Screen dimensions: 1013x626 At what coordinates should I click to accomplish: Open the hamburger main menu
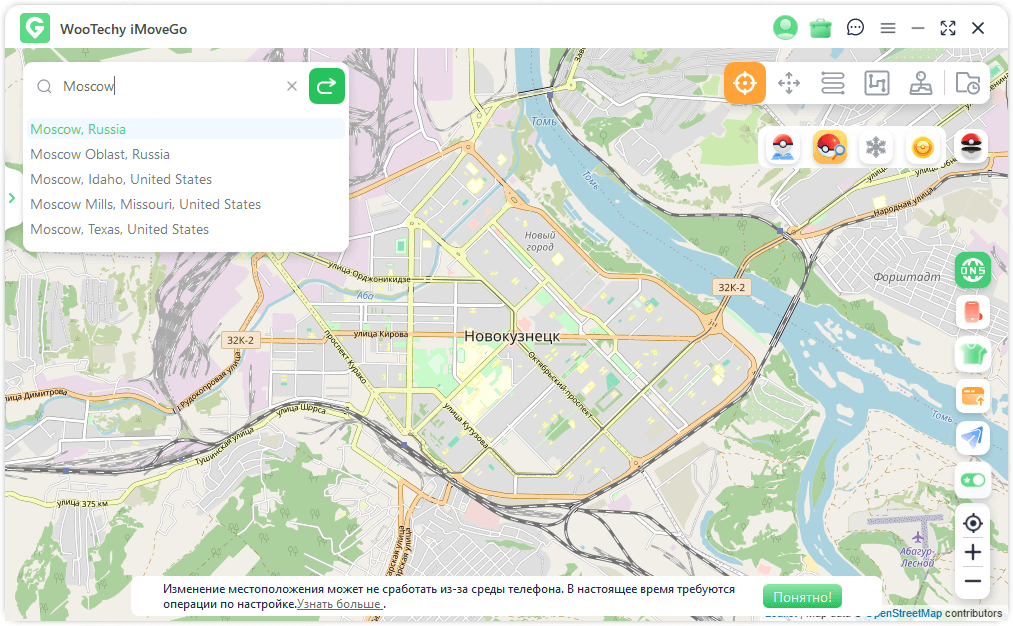coord(888,29)
